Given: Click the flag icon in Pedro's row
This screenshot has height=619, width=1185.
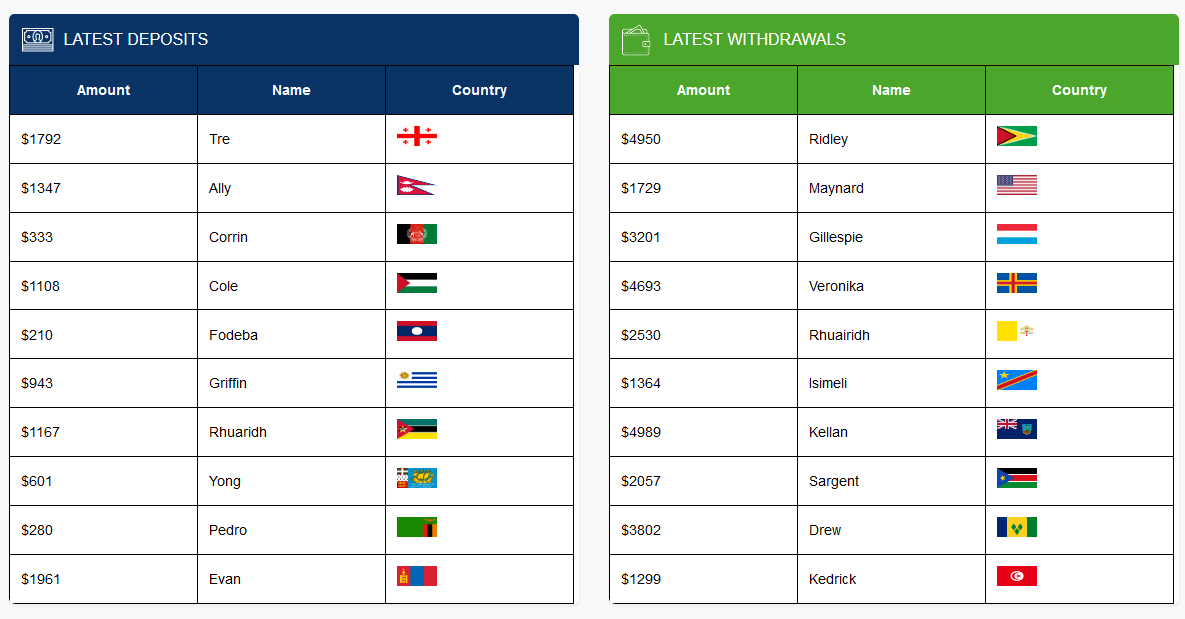Looking at the screenshot, I should coord(416,527).
